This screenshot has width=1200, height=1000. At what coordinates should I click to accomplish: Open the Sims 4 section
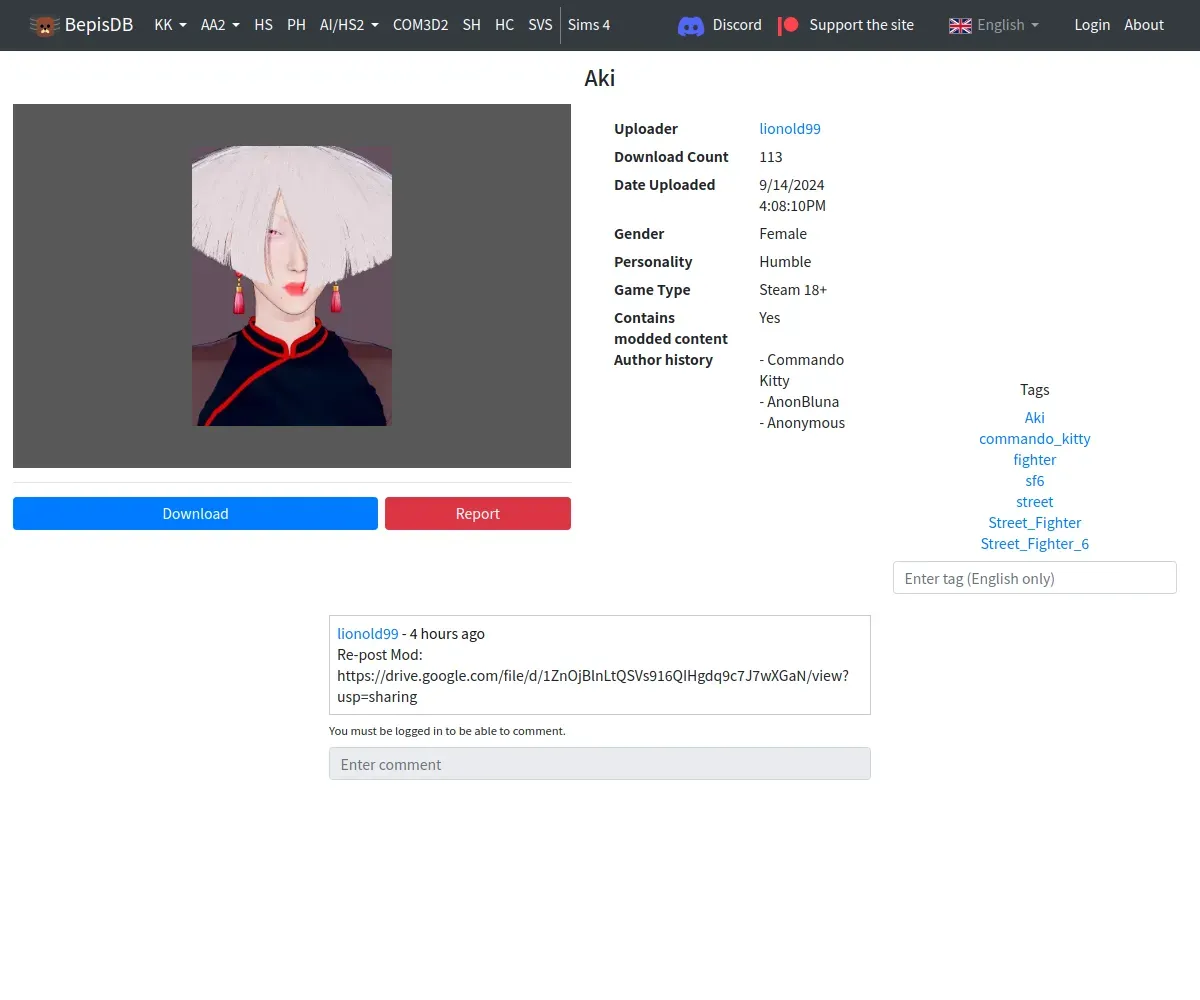tap(589, 25)
